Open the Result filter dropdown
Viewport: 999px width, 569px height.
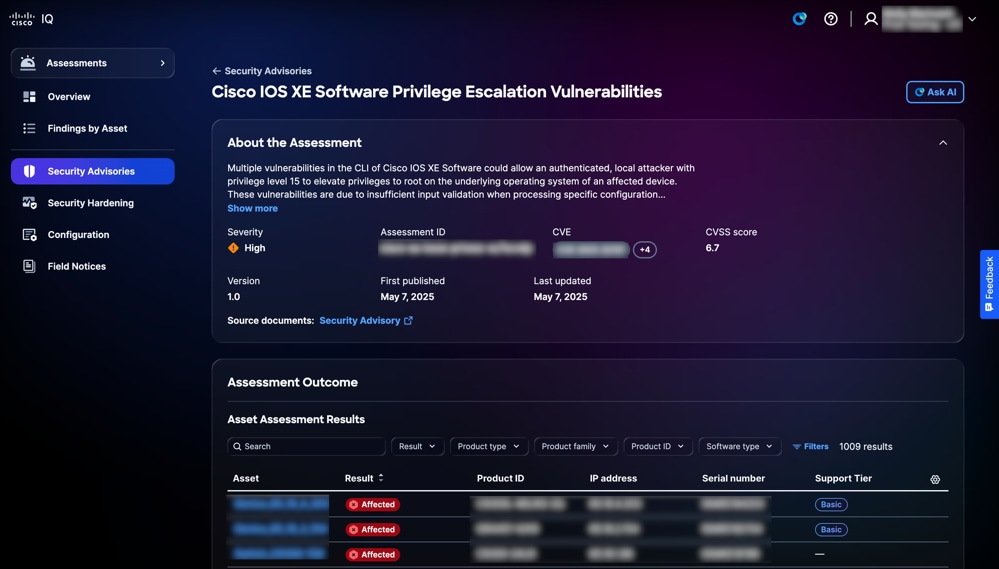(417, 447)
